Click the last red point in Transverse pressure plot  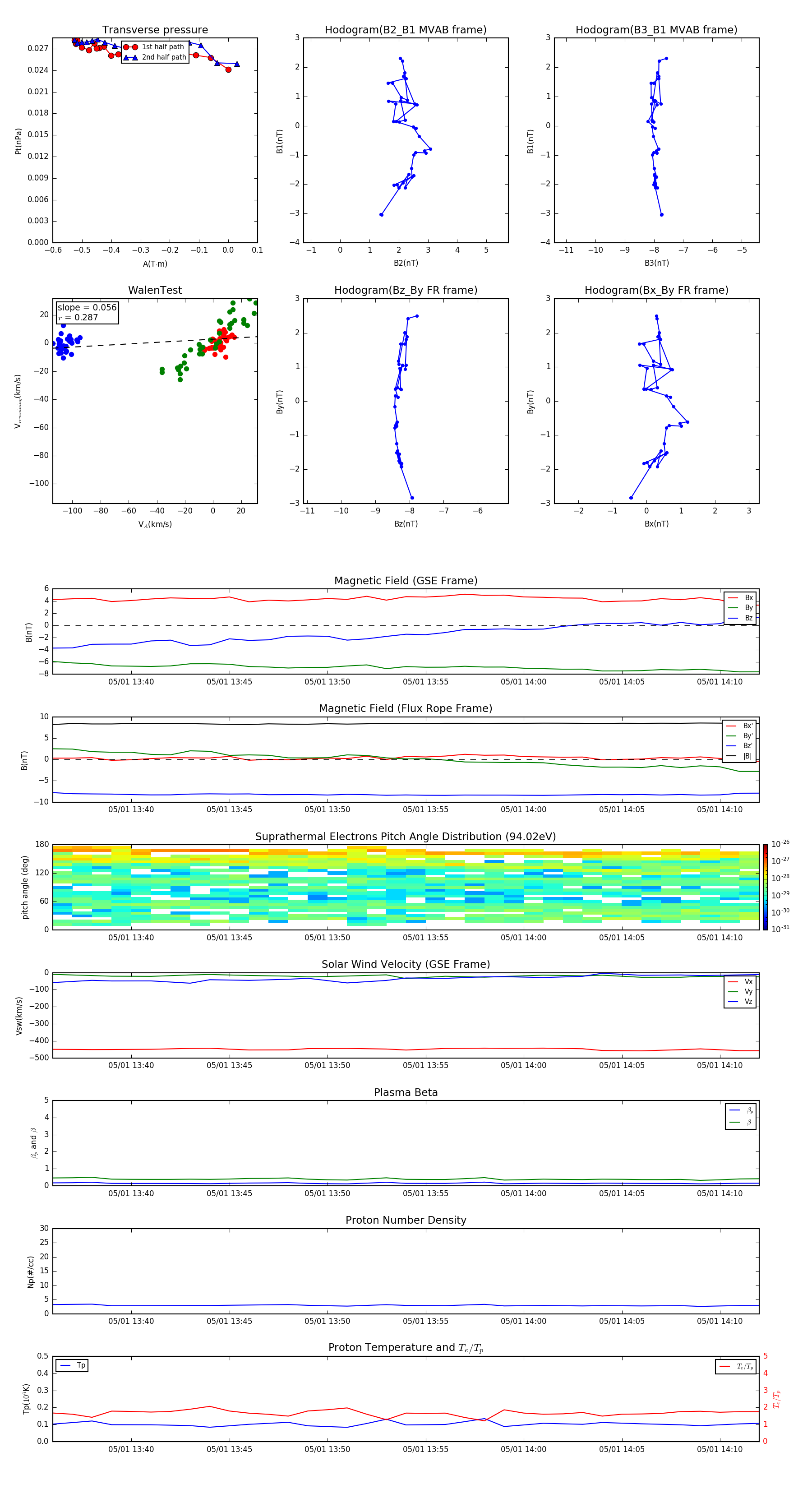[x=228, y=69]
